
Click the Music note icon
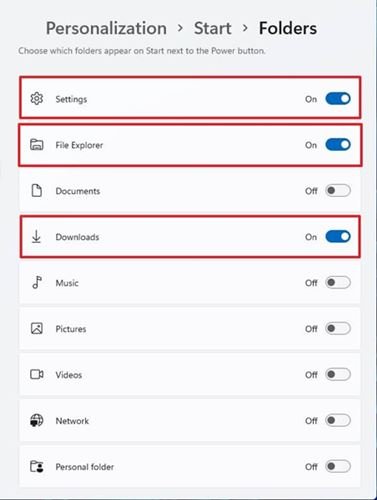37,282
